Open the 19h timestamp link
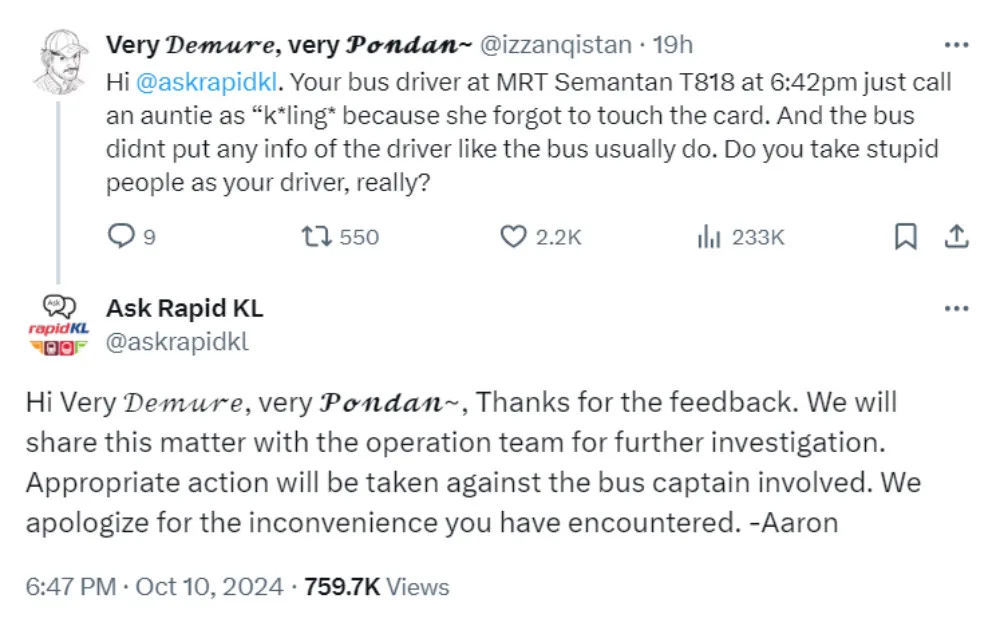Image resolution: width=1000 pixels, height=623 pixels. click(x=673, y=45)
